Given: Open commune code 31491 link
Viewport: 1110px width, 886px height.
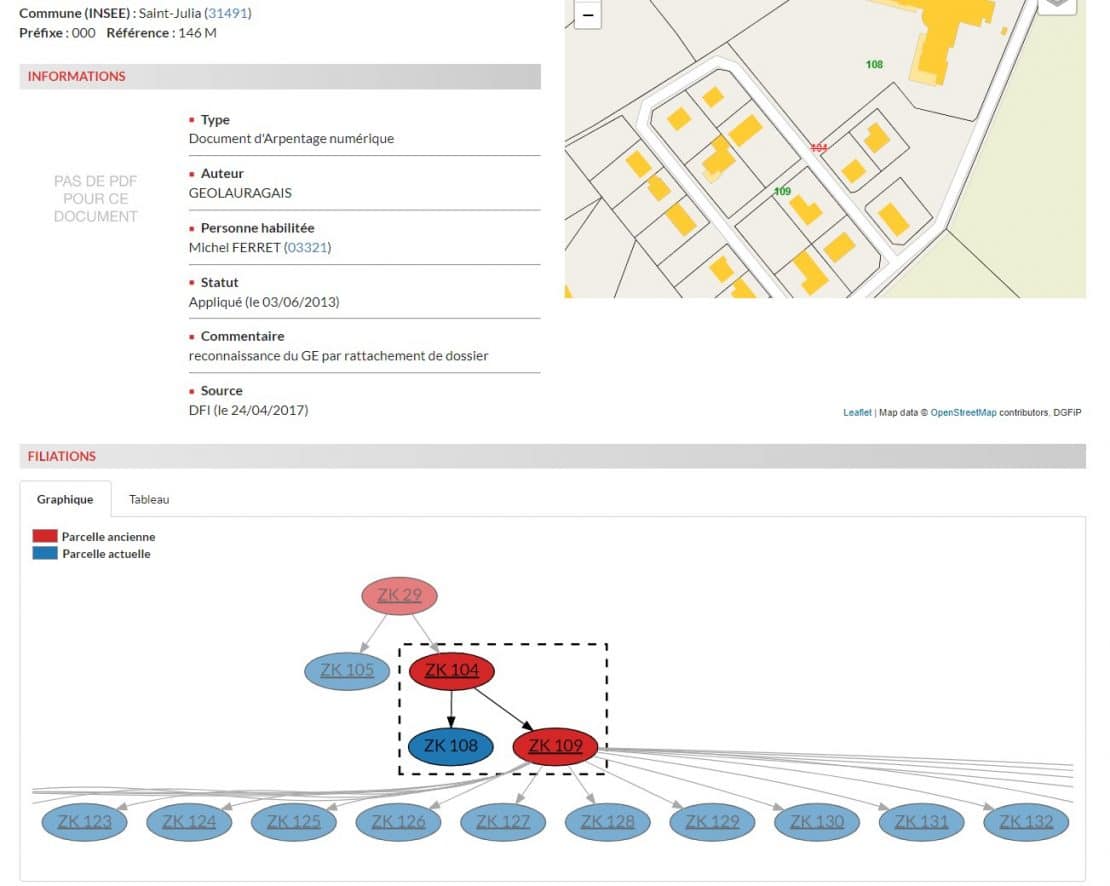Looking at the screenshot, I should coord(228,13).
